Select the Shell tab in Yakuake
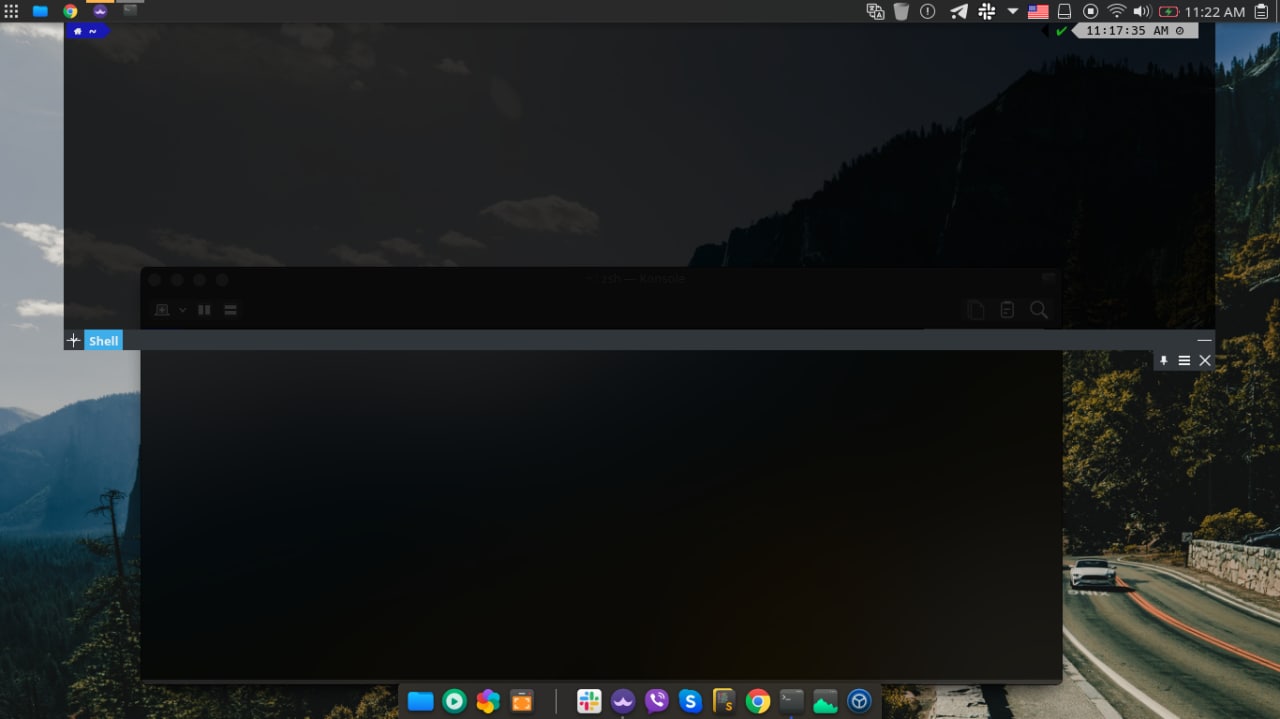Viewport: 1280px width, 719px height. coord(103,341)
